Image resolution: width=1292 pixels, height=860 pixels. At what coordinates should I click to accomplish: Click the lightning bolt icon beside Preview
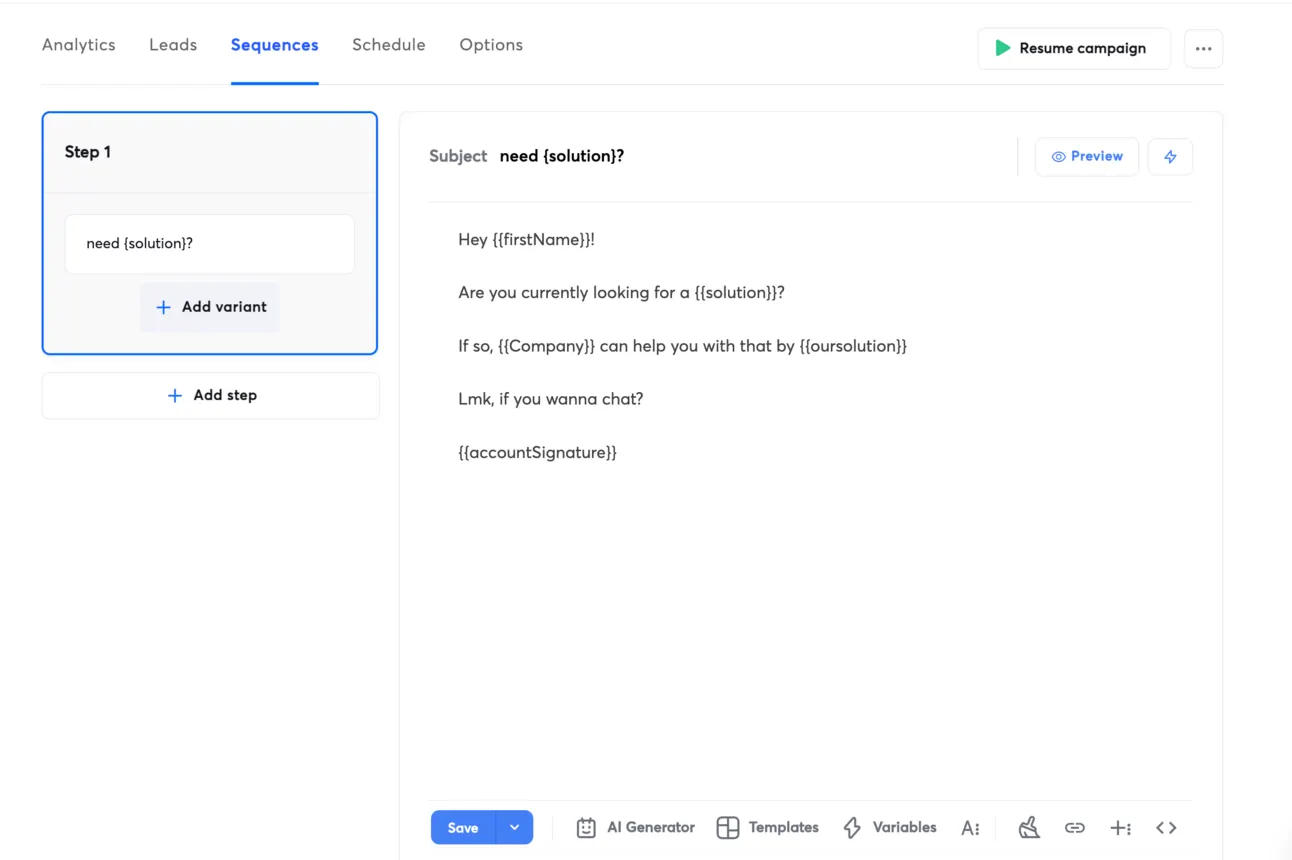pos(1170,157)
